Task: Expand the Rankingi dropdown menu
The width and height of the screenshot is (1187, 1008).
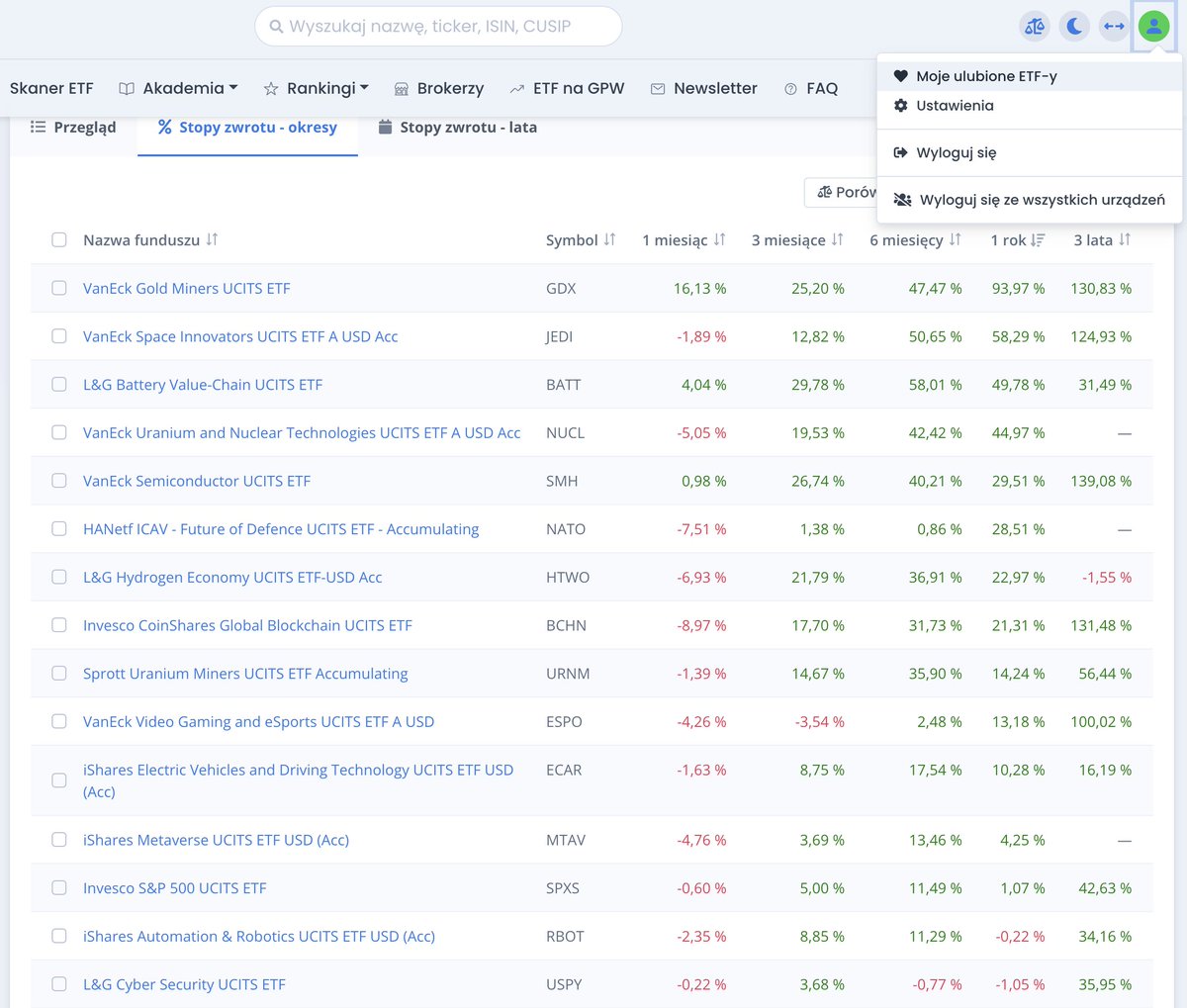Action: pos(317,88)
